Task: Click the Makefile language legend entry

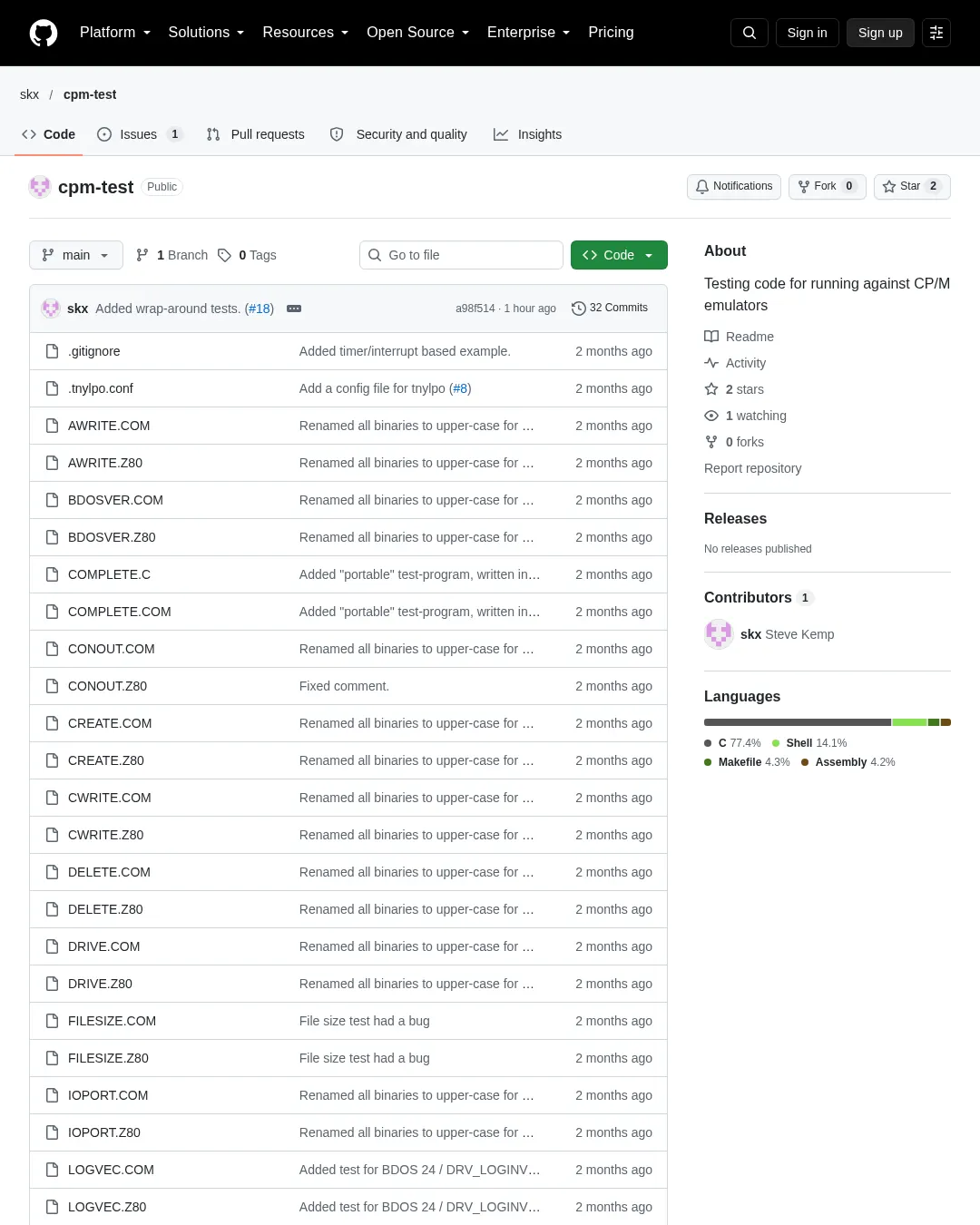Action: click(747, 762)
